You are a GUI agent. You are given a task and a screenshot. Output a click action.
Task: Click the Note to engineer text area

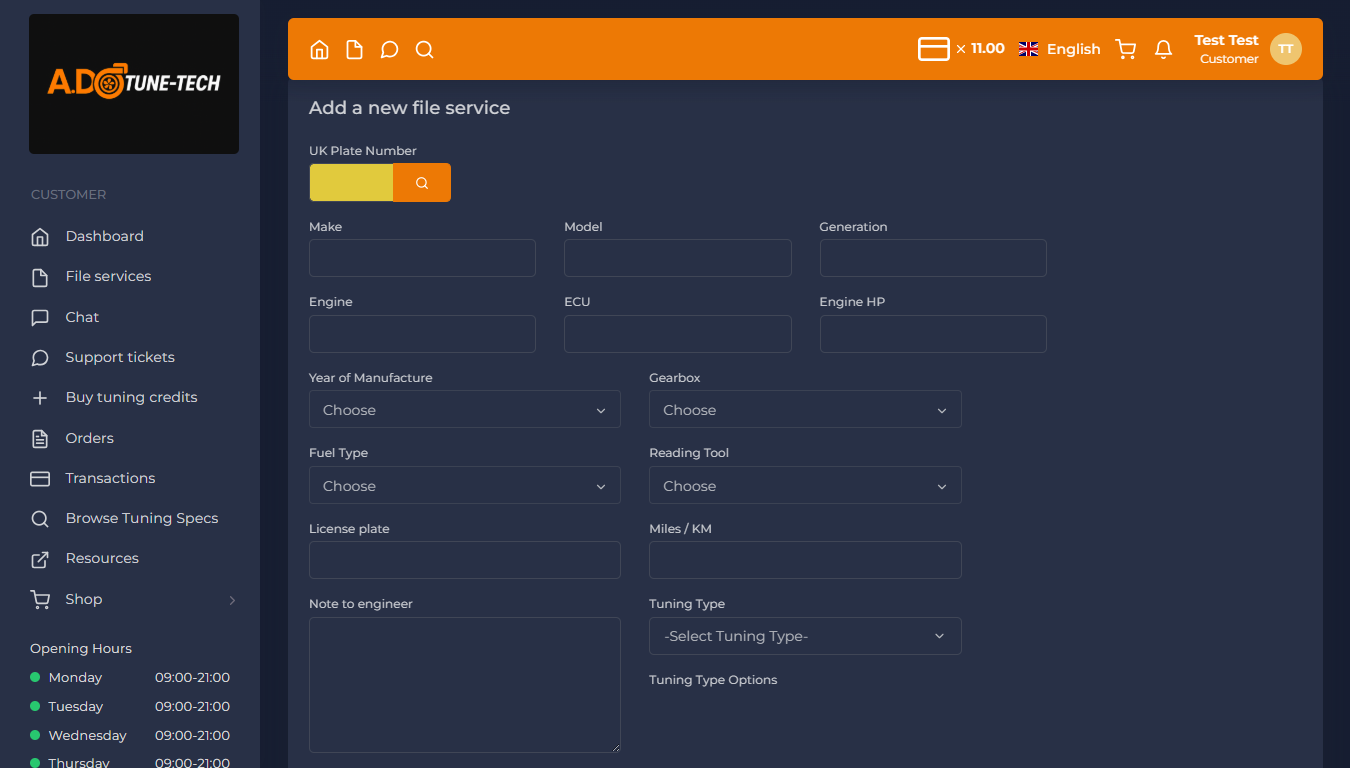(x=465, y=685)
